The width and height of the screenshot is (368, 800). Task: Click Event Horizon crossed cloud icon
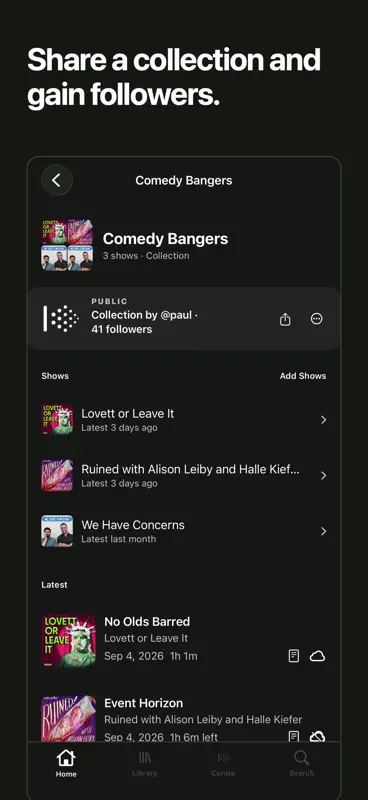pos(317,737)
